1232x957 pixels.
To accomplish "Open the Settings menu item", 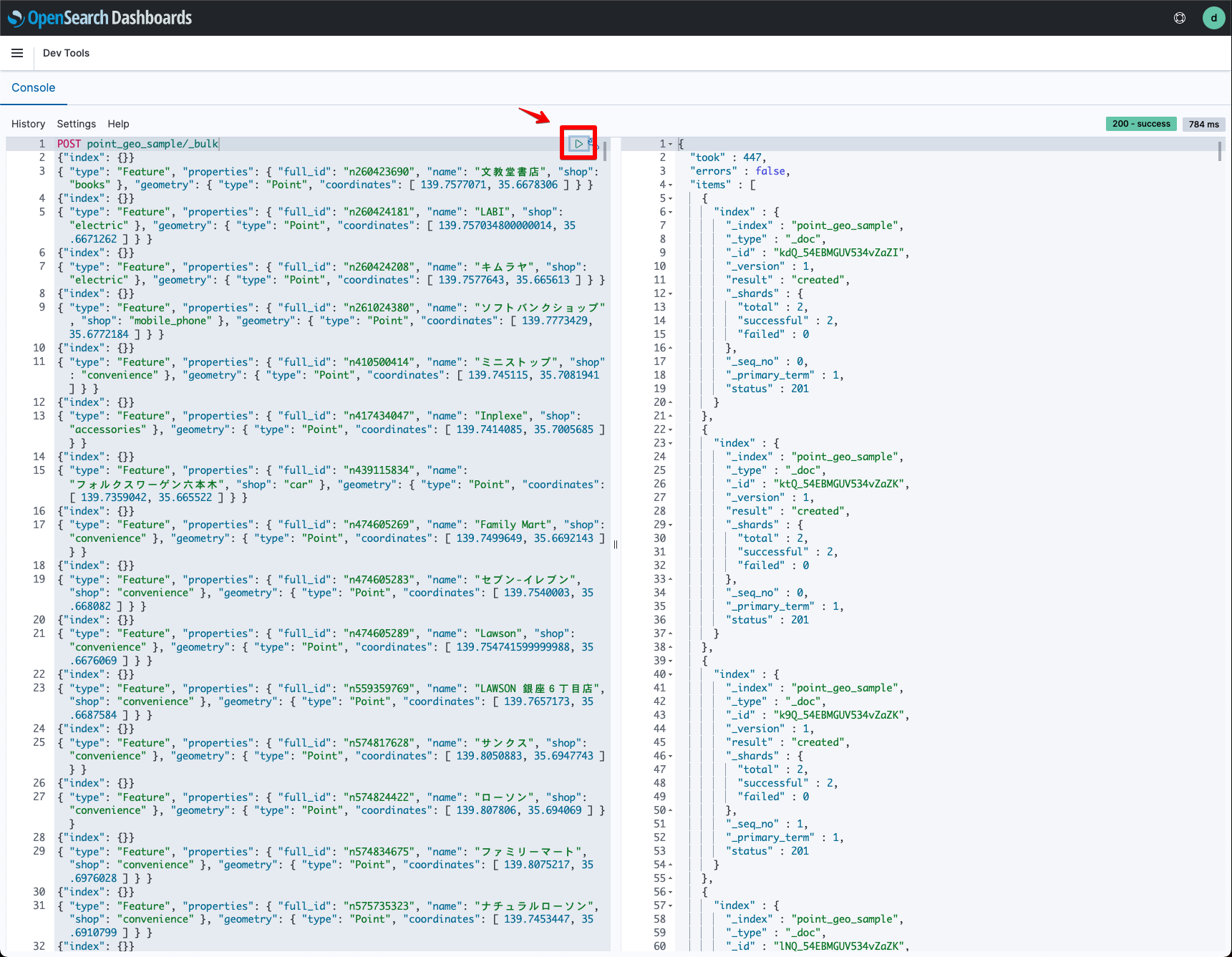I will point(76,124).
